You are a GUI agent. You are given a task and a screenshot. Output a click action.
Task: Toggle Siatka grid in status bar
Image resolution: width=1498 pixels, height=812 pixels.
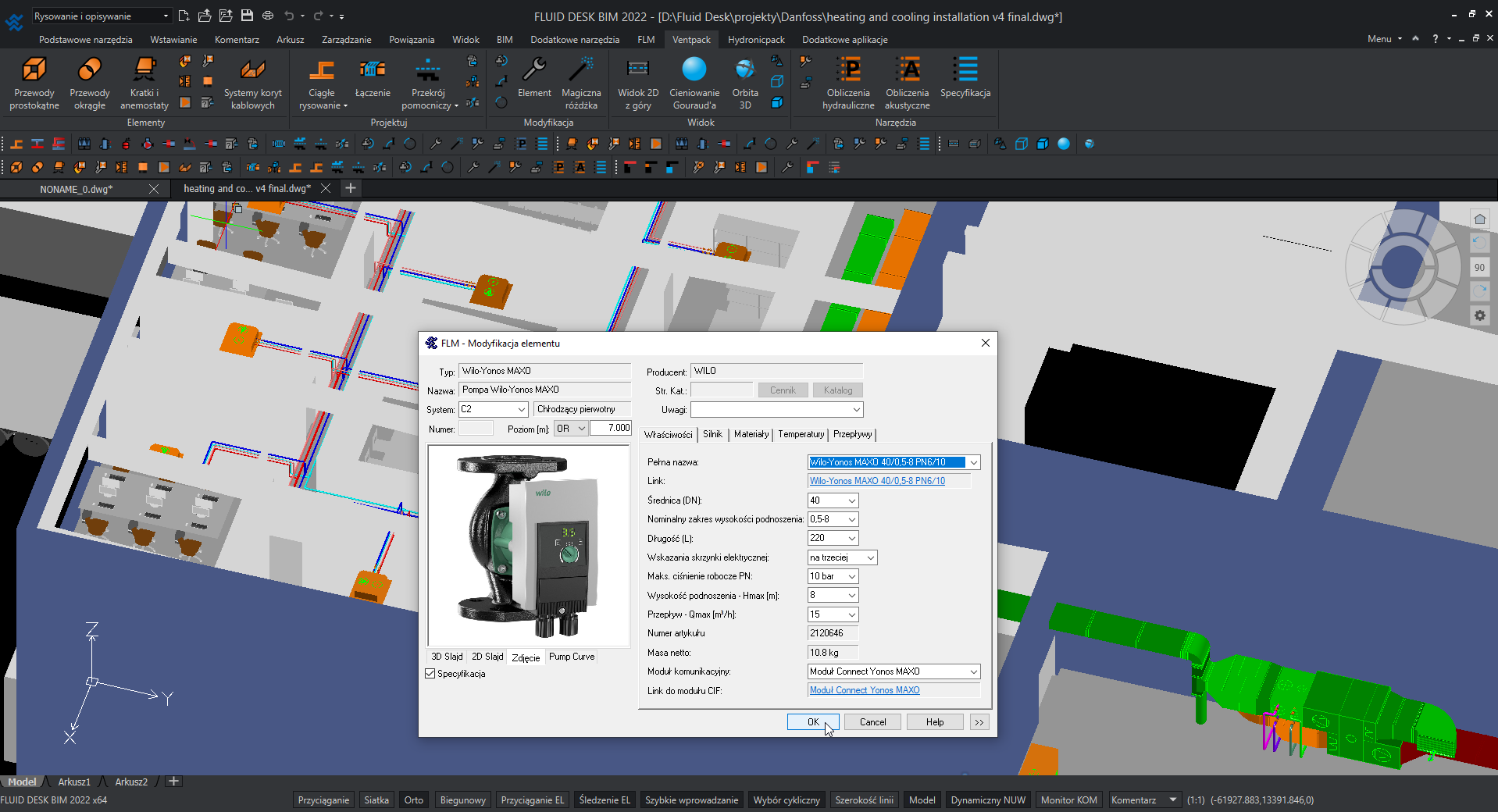376,800
